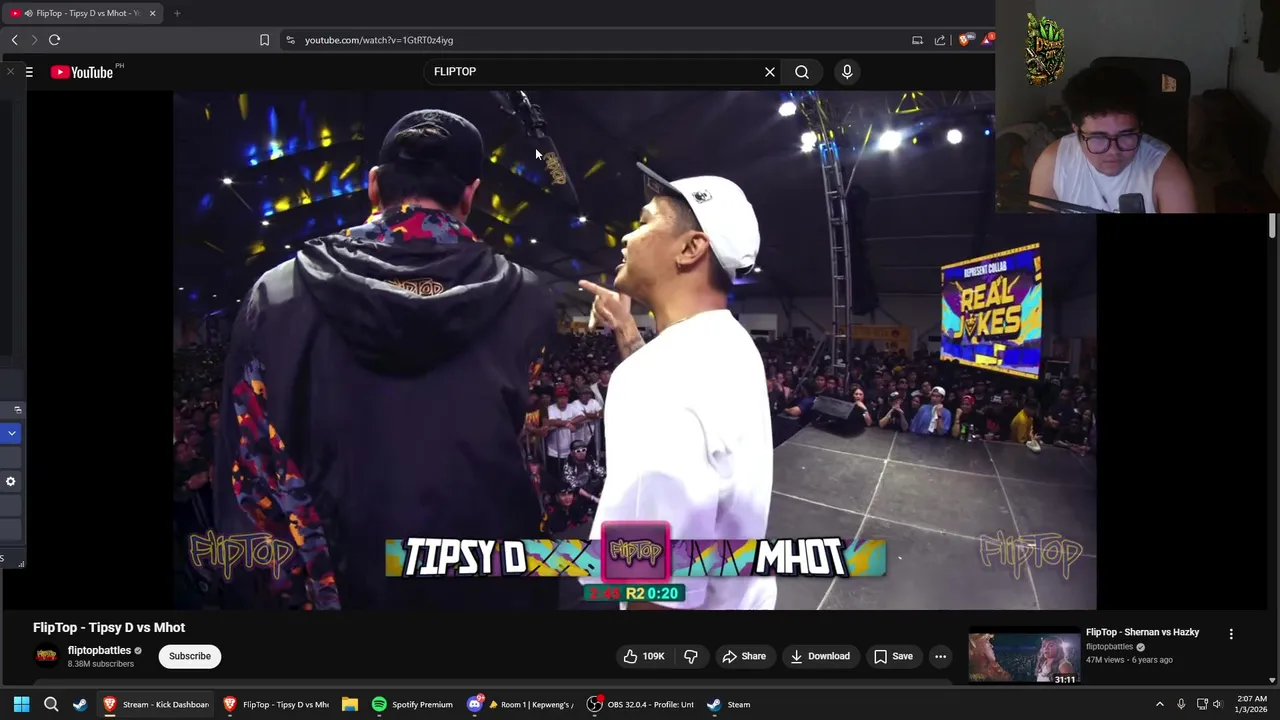1280x720 pixels.
Task: Open Shernan vs Hazky video thumbnail
Action: (1023, 657)
